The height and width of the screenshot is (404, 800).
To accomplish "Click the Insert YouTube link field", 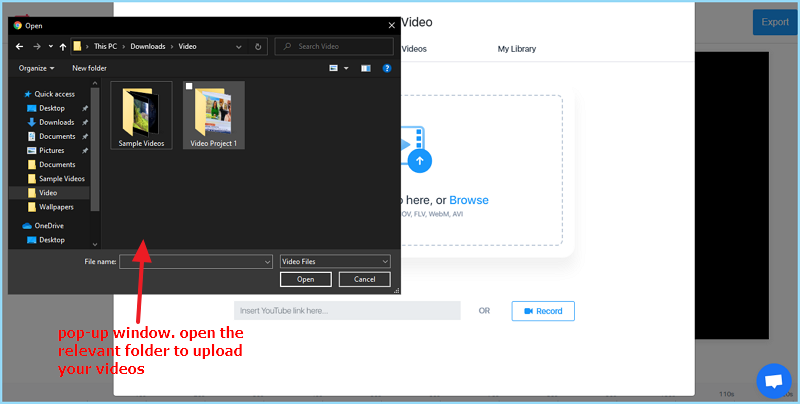I will pyautogui.click(x=347, y=311).
